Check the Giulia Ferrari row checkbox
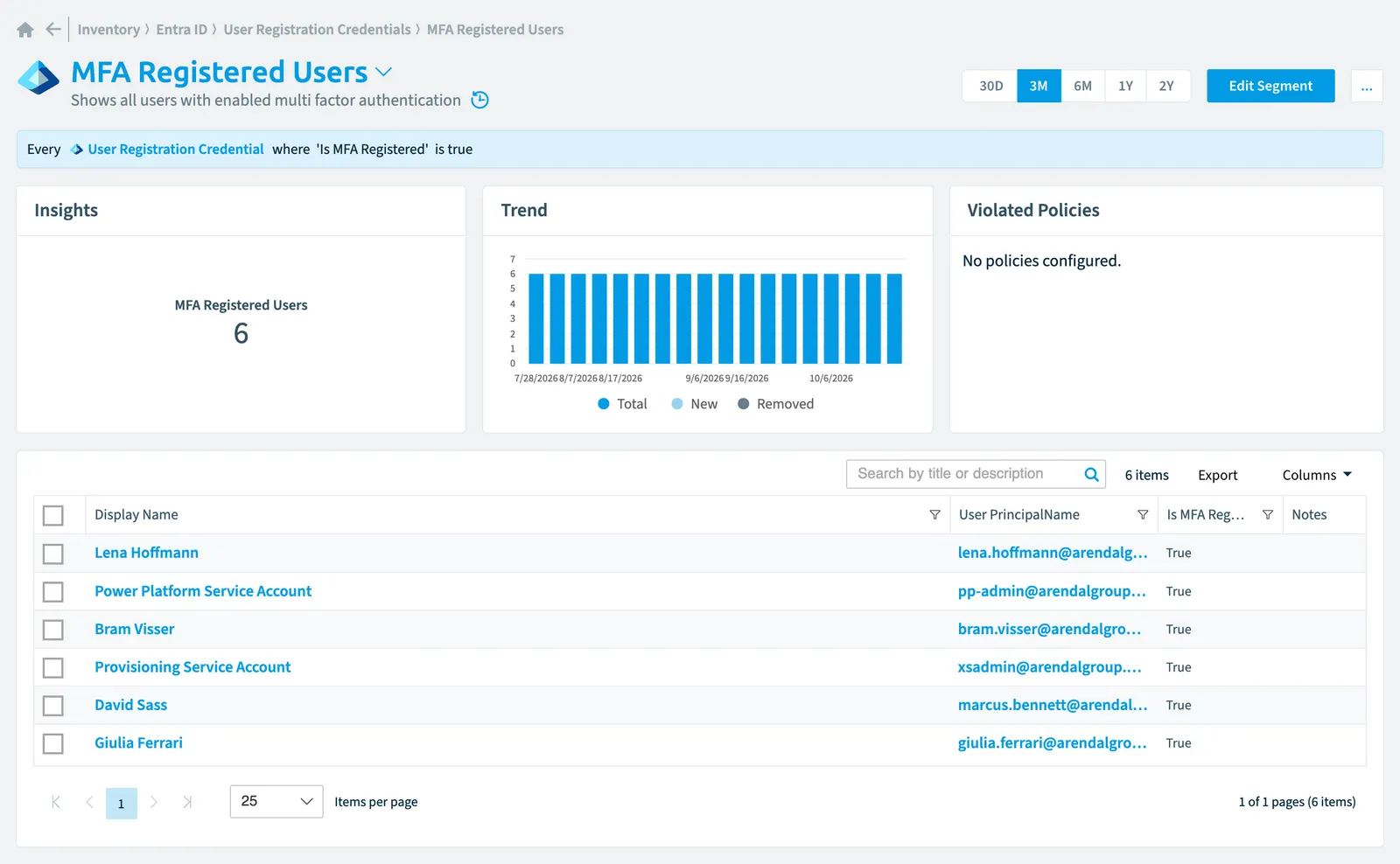 click(53, 743)
